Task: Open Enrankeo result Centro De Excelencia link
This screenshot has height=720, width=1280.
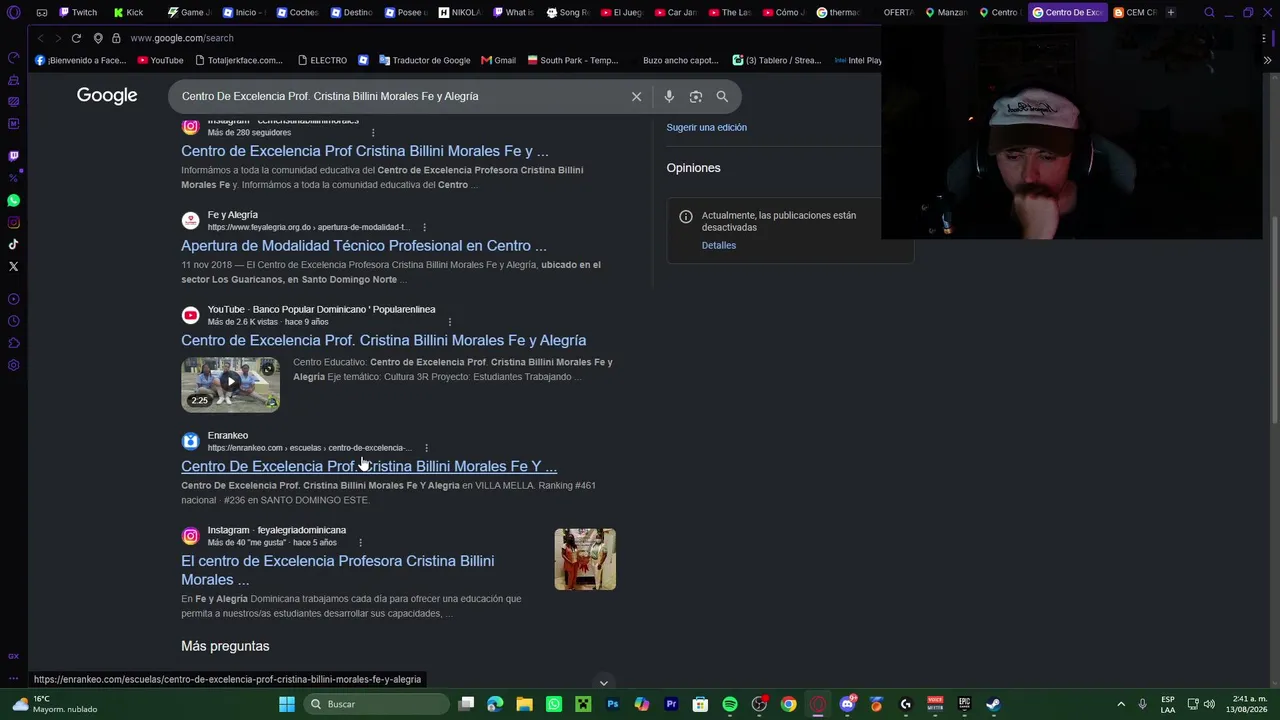Action: tap(369, 466)
